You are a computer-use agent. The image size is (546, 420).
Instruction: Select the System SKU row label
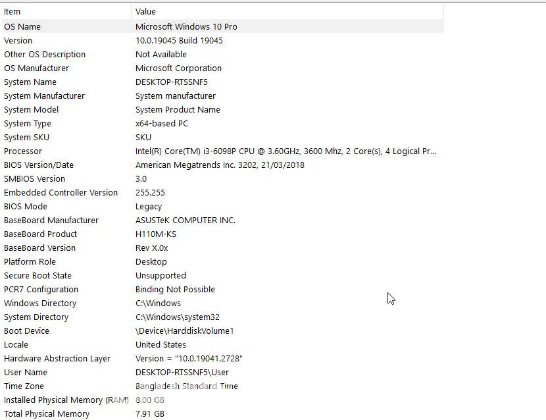pos(26,137)
